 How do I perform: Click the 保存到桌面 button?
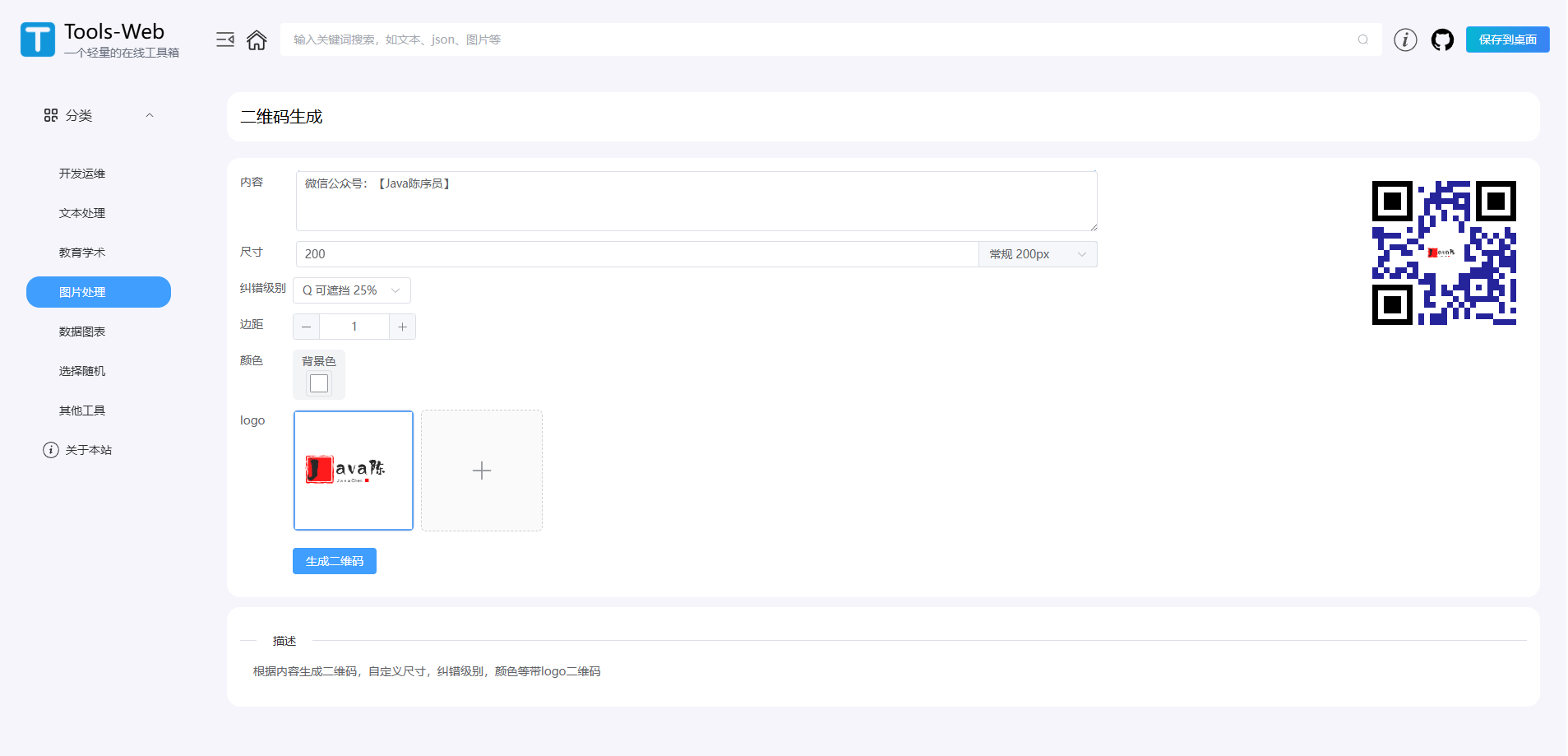click(1508, 39)
